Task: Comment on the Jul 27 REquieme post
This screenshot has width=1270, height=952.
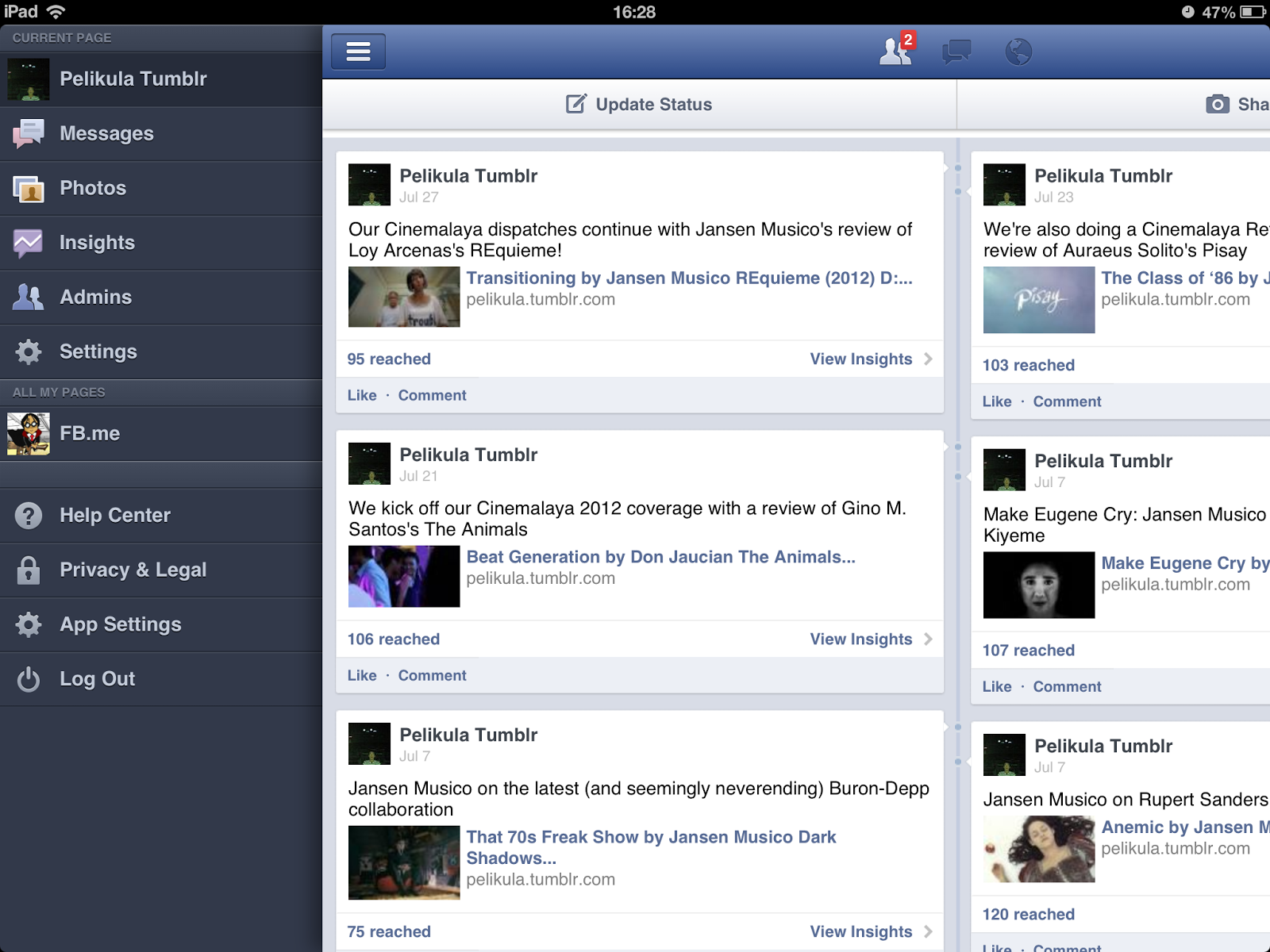Action: (x=432, y=395)
